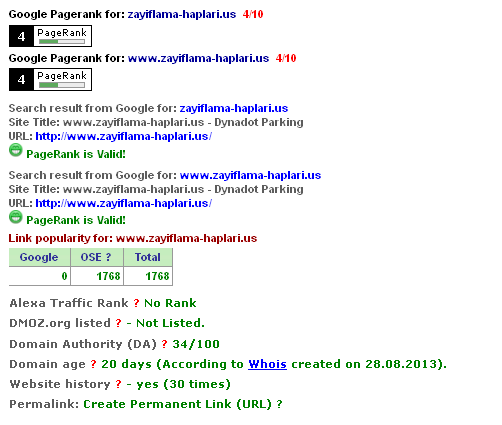Click the first red 4/10 score
The width and height of the screenshot is (502, 425).
[x=253, y=14]
